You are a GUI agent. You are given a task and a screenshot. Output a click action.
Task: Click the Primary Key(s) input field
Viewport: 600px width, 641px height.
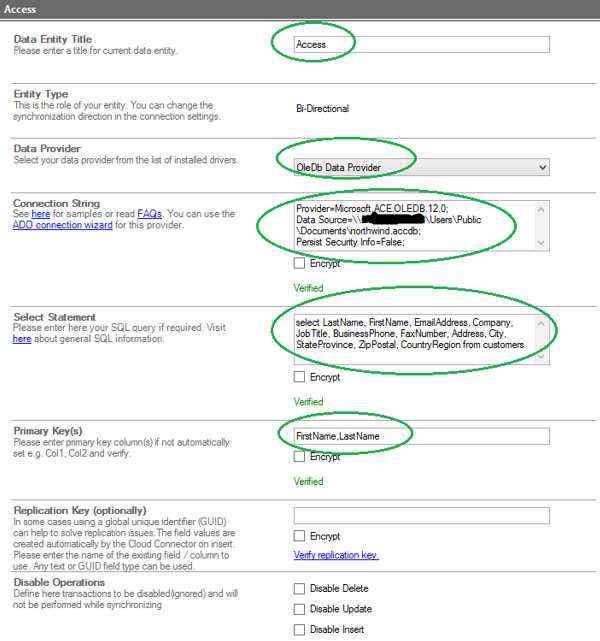421,436
